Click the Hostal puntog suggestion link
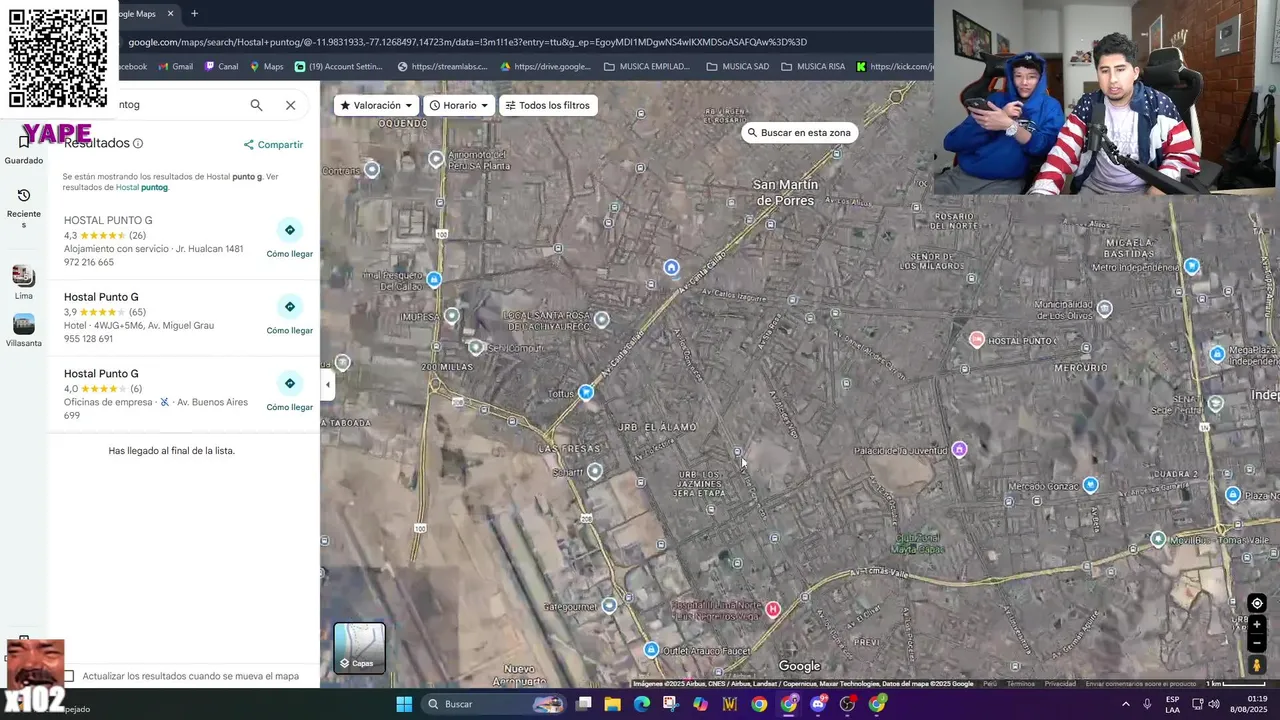Image resolution: width=1280 pixels, height=720 pixels. coord(141,188)
